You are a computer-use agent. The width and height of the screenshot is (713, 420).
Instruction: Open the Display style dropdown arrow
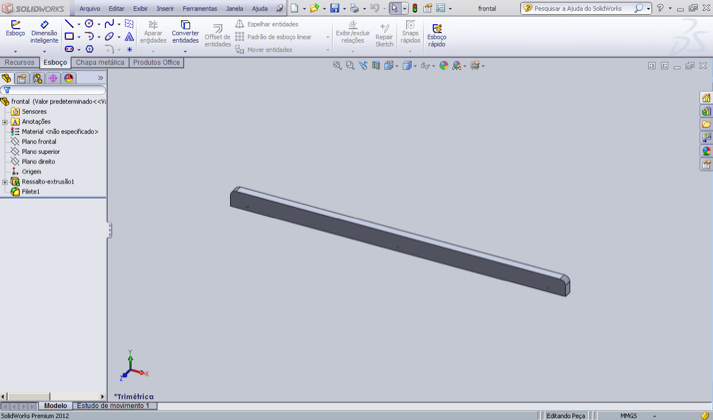[415, 66]
